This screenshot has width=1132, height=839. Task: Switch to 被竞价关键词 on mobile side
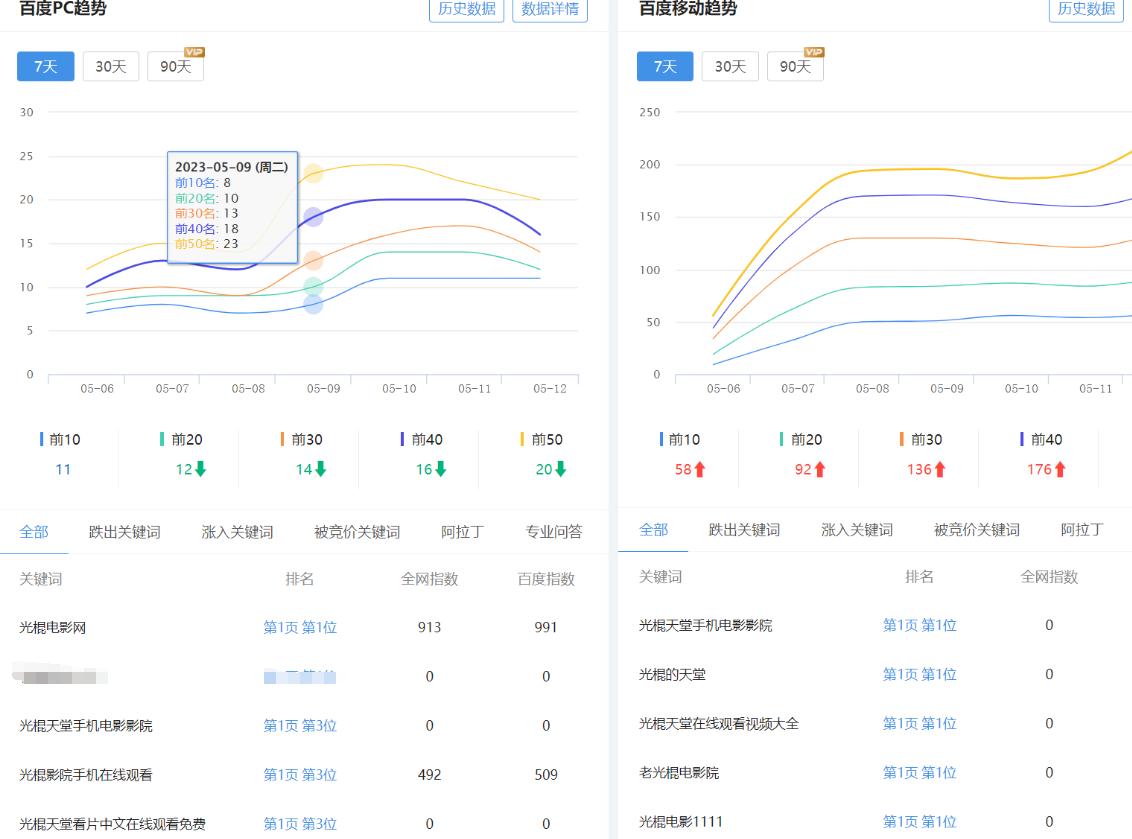(978, 532)
